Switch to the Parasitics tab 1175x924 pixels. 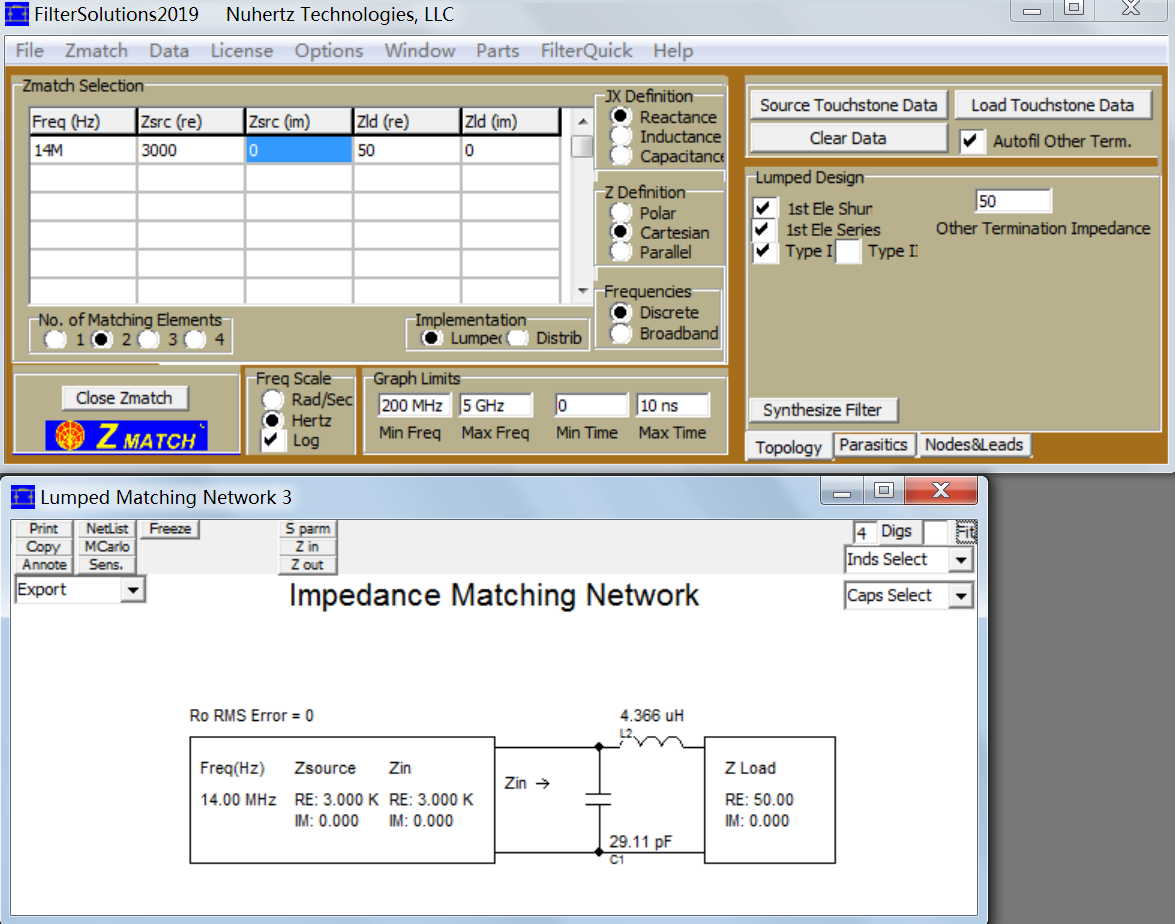[x=873, y=445]
